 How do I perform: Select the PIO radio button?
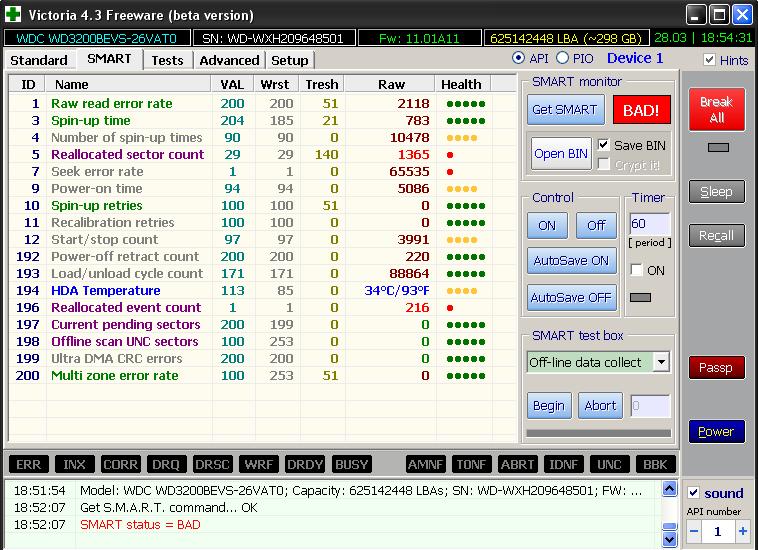click(x=562, y=58)
